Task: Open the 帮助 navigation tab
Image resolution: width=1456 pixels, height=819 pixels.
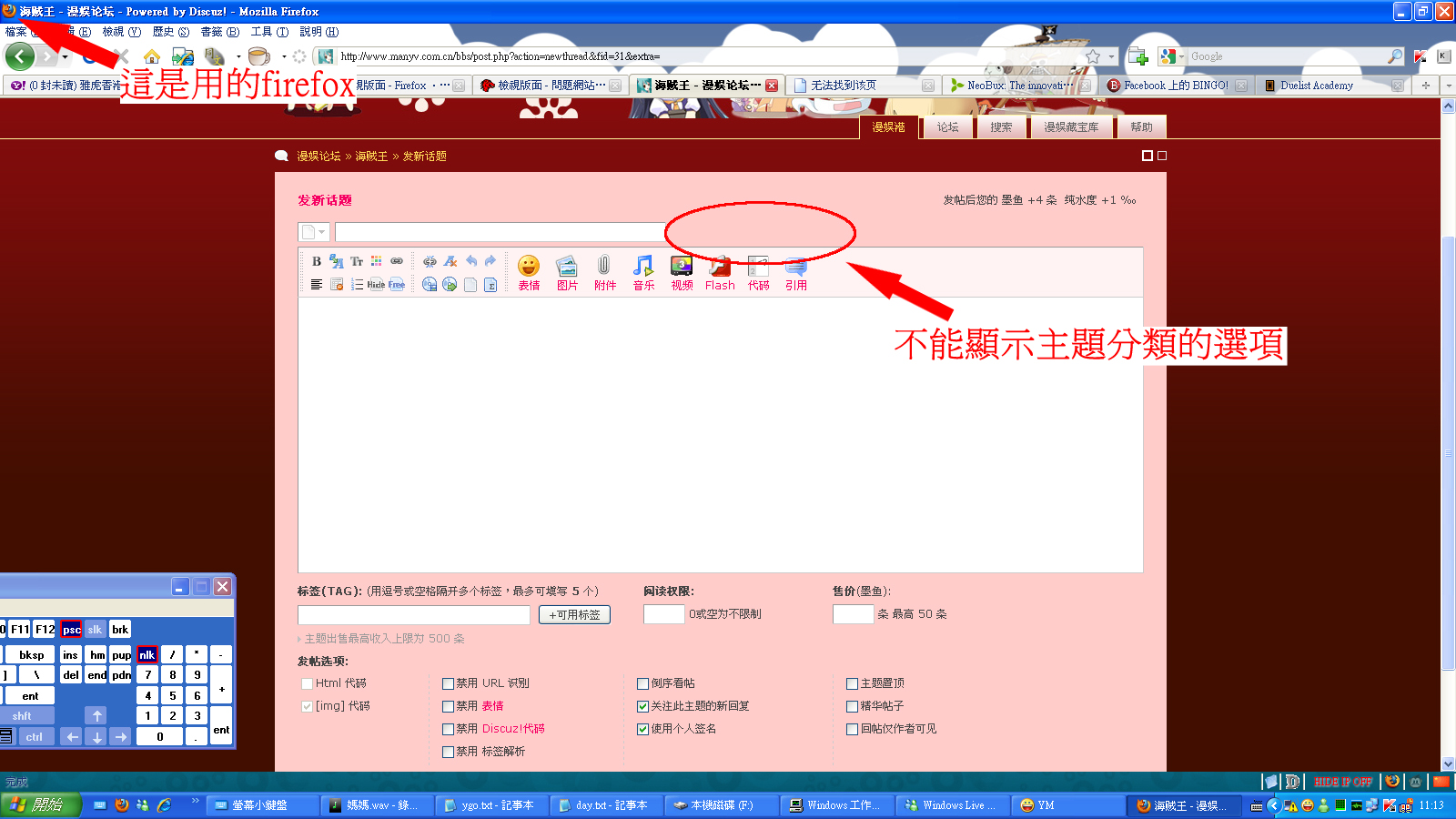Action: [x=1141, y=127]
